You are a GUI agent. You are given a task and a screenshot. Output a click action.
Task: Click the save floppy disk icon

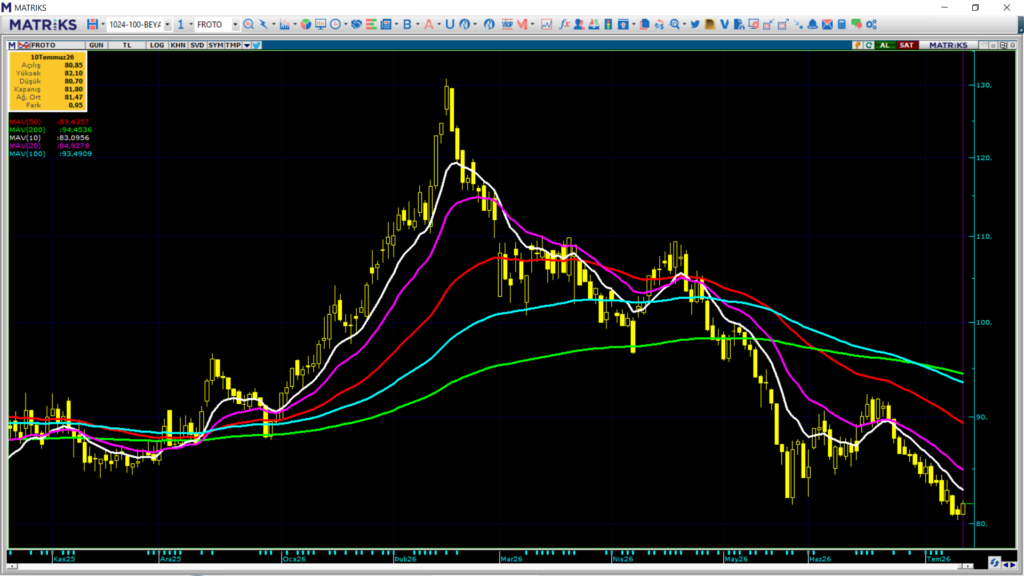(x=93, y=24)
